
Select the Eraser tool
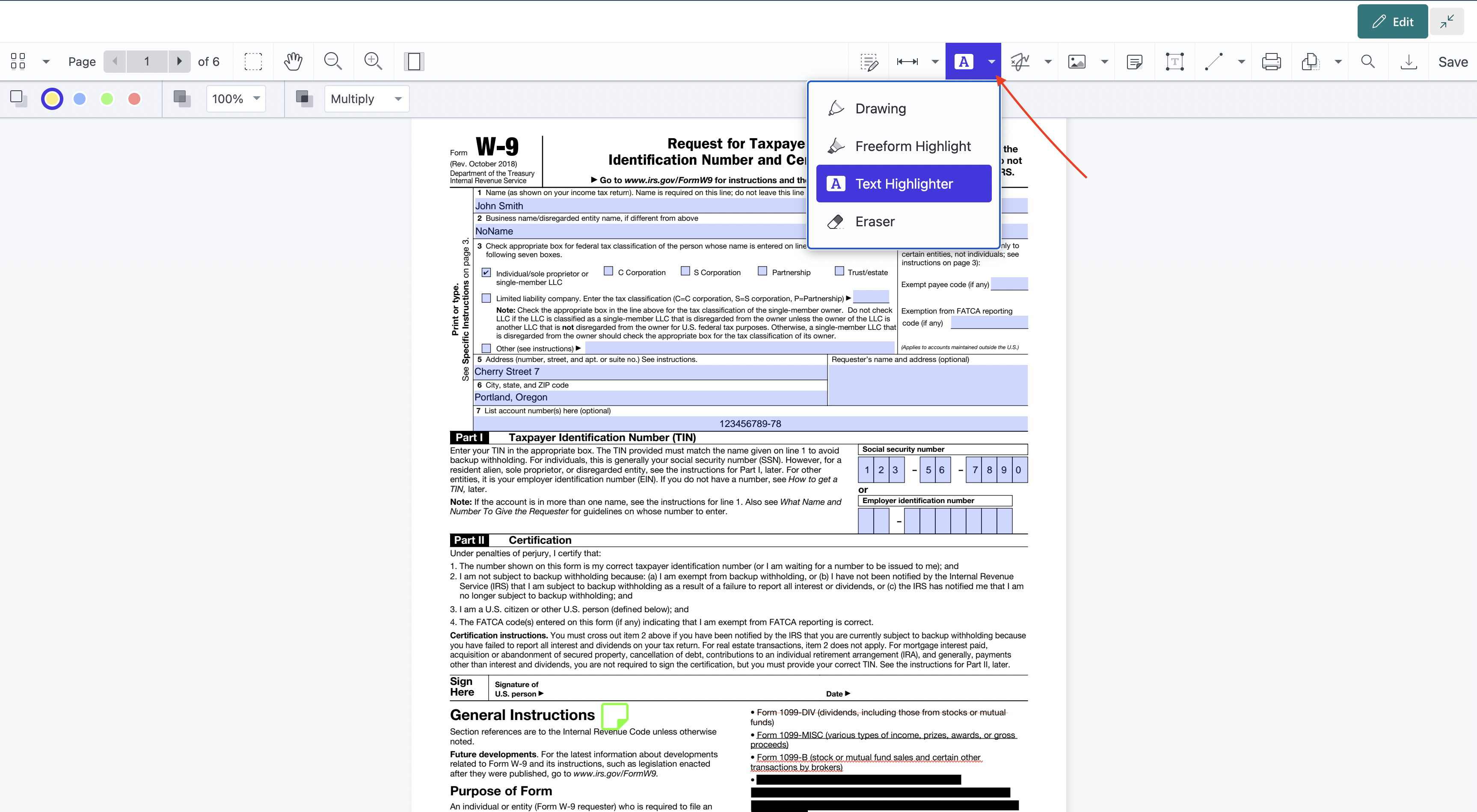tap(875, 221)
